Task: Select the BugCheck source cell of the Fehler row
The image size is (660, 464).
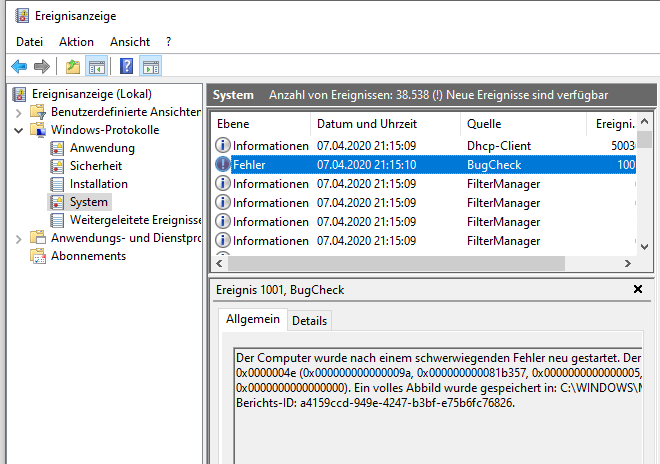Action: click(x=494, y=165)
